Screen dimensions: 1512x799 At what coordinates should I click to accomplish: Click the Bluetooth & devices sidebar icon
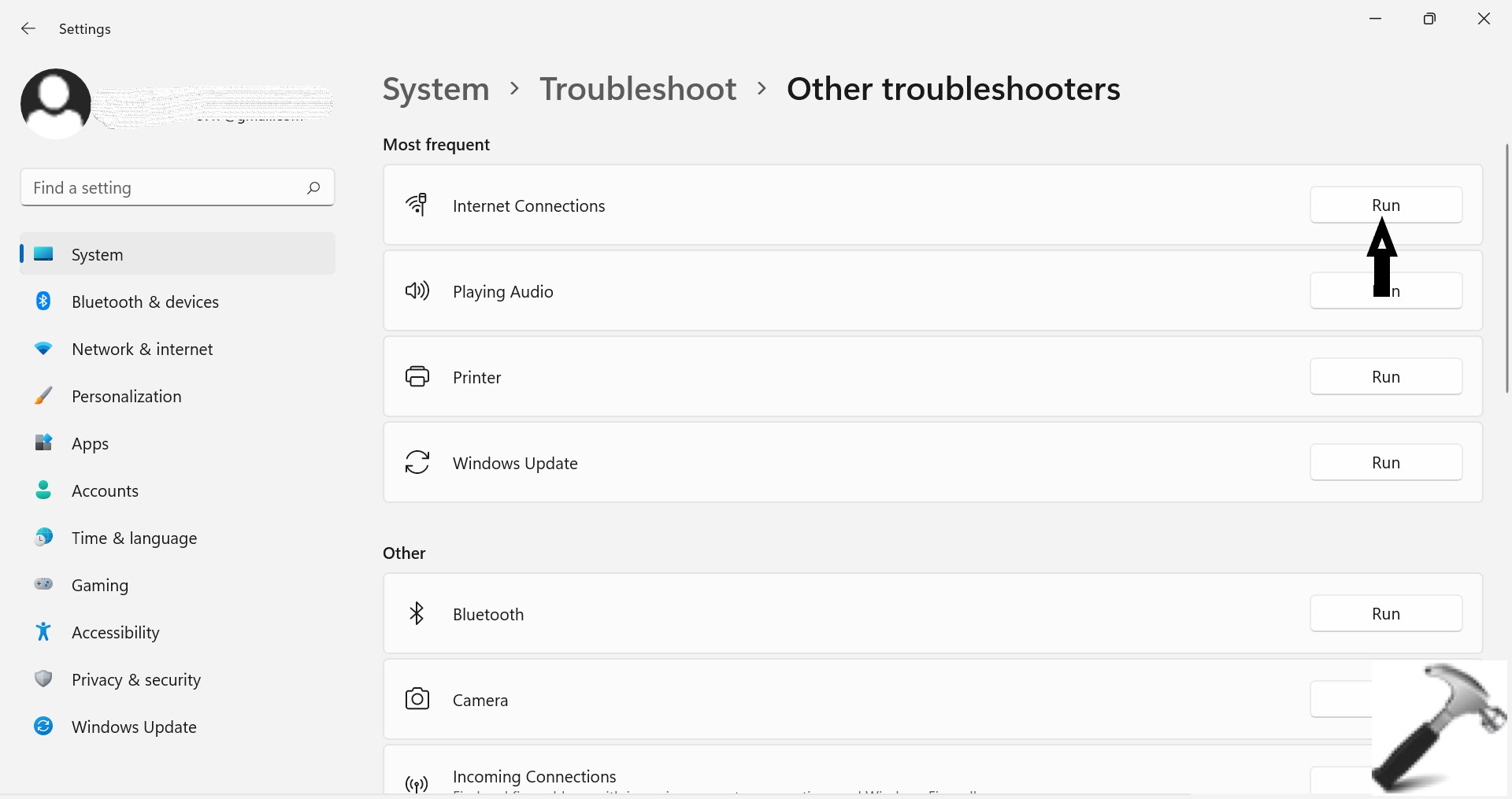click(x=43, y=301)
